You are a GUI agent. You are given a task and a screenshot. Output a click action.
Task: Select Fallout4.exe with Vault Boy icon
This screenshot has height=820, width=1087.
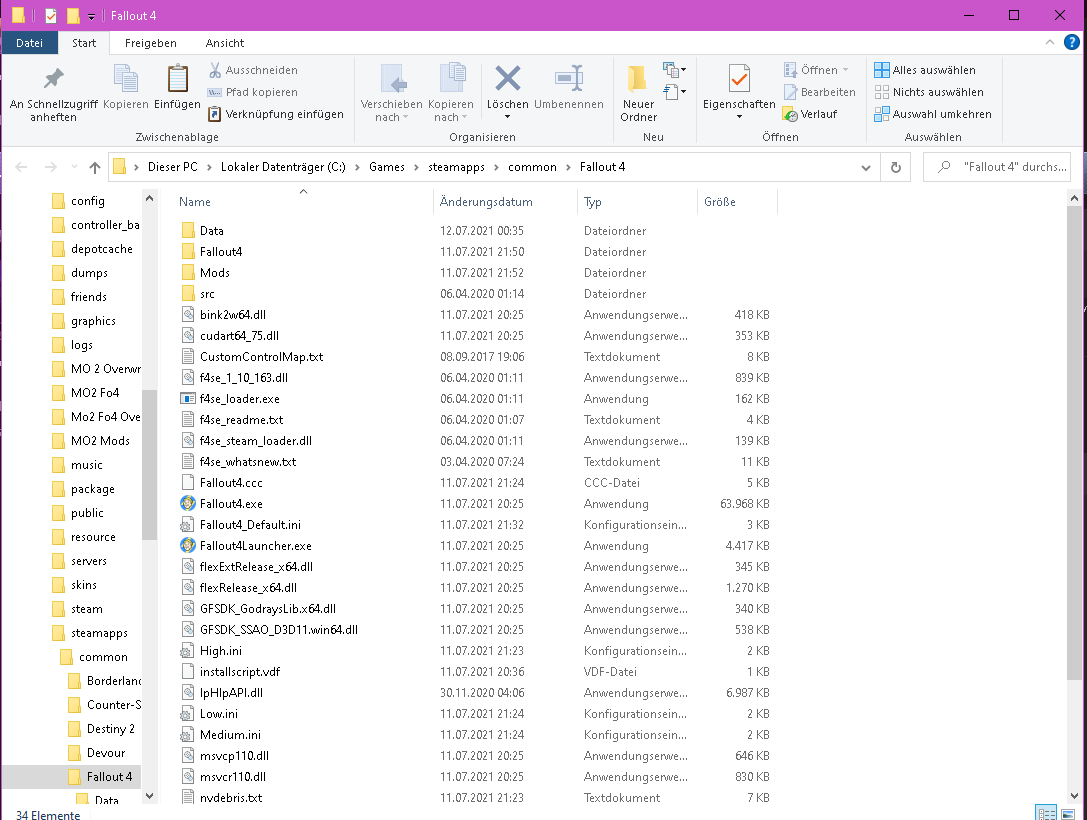point(231,504)
